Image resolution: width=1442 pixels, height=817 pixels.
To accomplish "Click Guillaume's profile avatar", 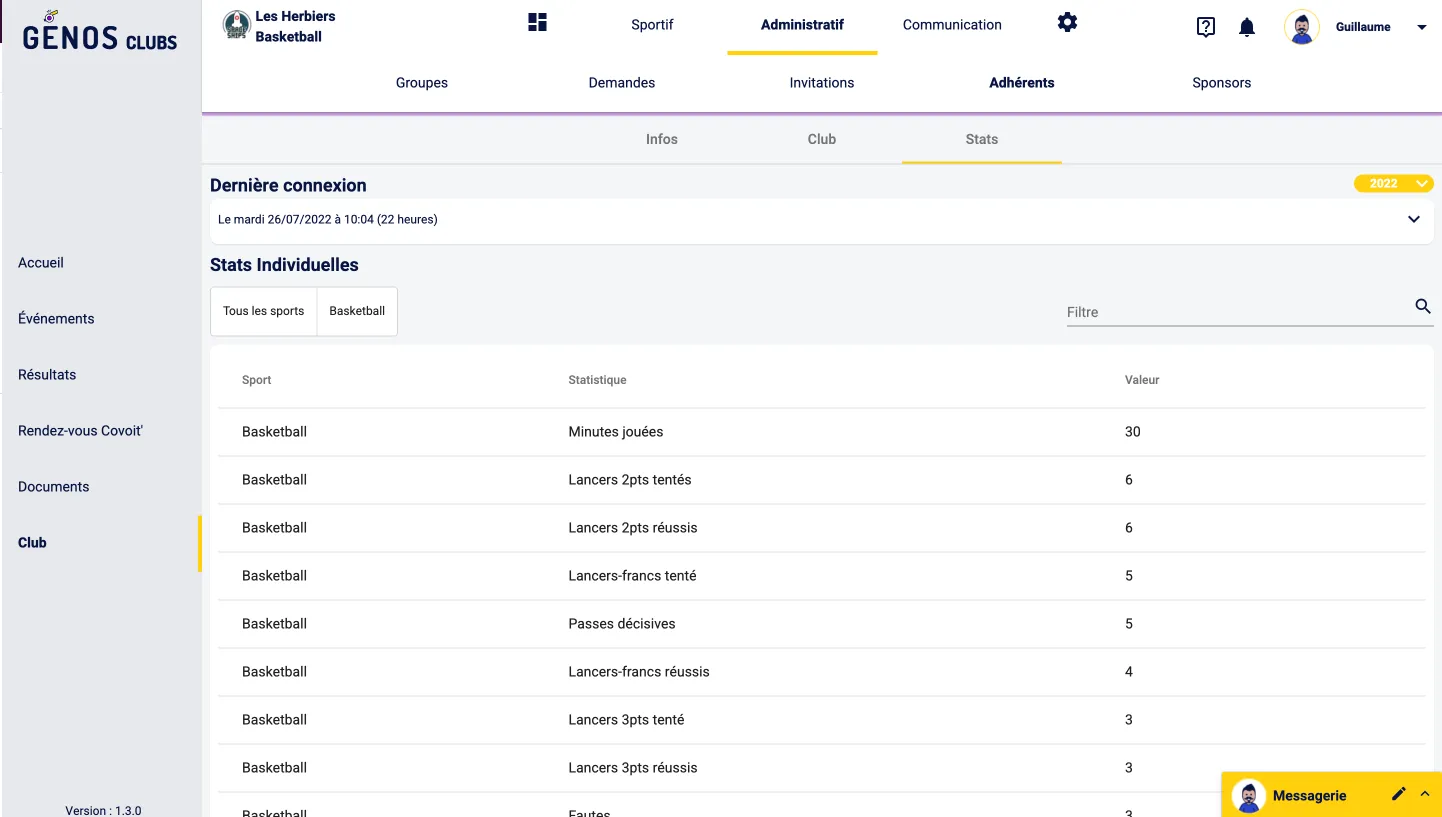I will [1301, 27].
